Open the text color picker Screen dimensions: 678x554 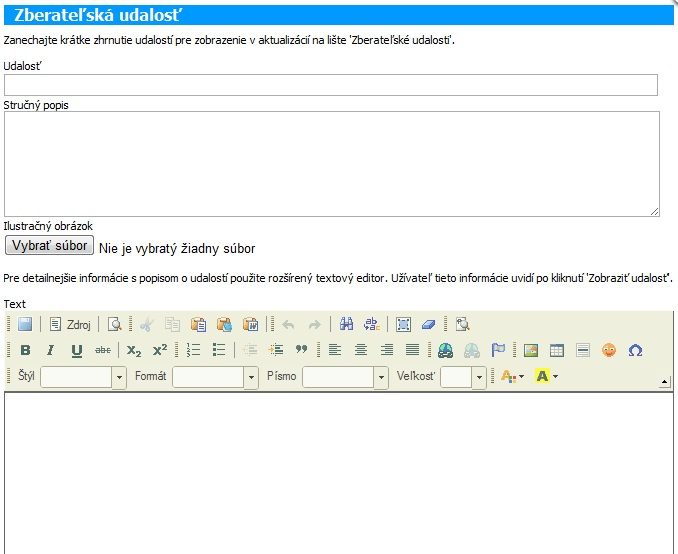pos(512,376)
